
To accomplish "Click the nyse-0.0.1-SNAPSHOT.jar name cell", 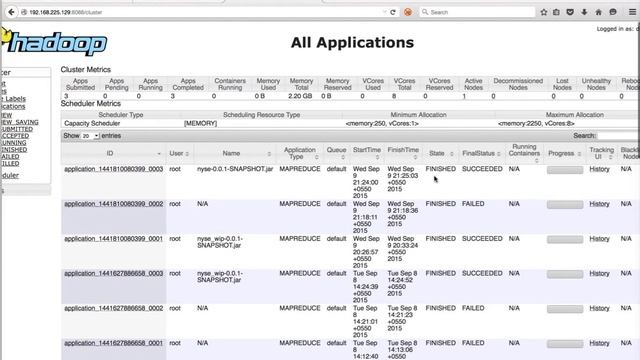I will 235,169.
